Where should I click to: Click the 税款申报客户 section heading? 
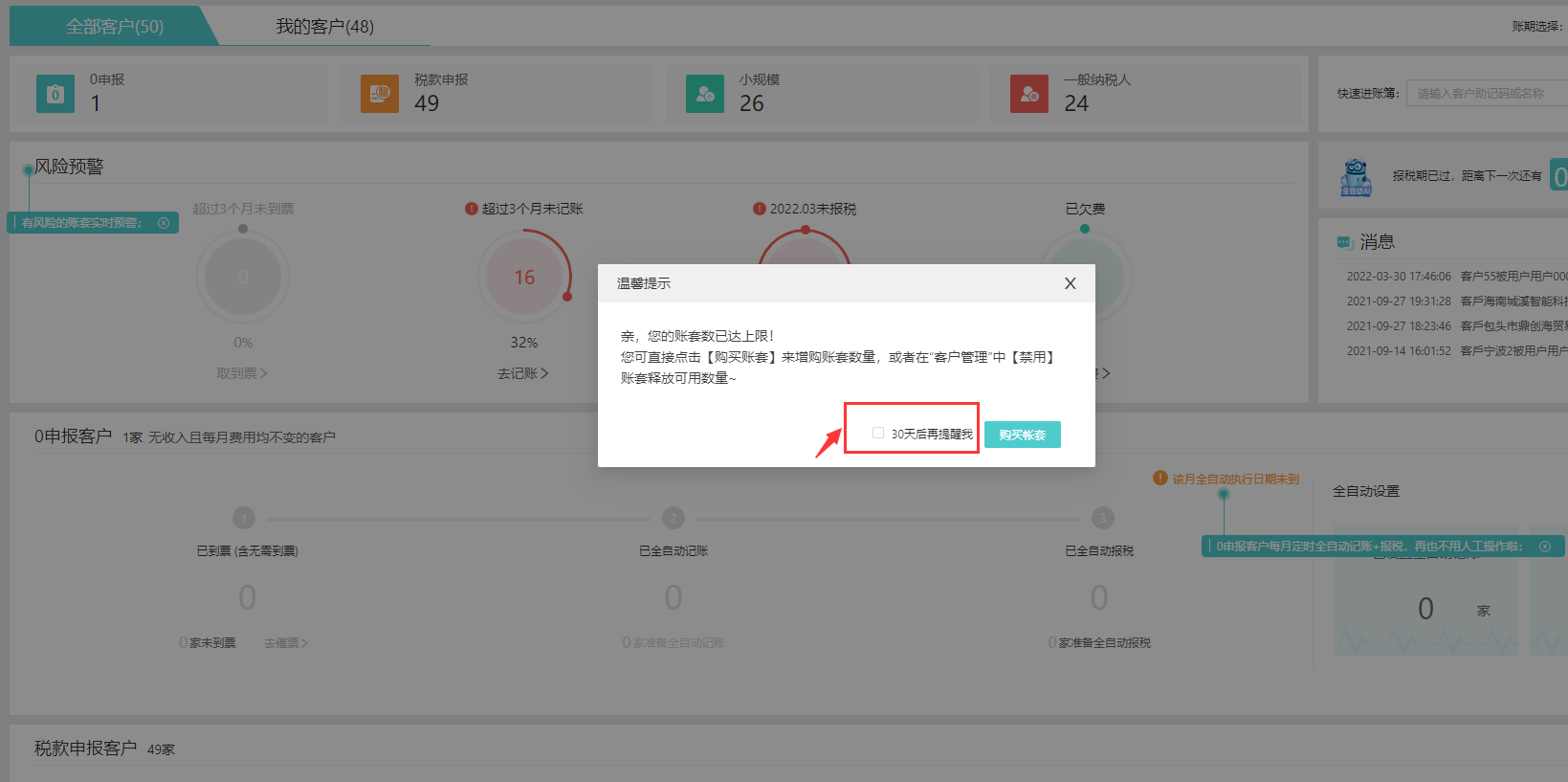(x=86, y=748)
